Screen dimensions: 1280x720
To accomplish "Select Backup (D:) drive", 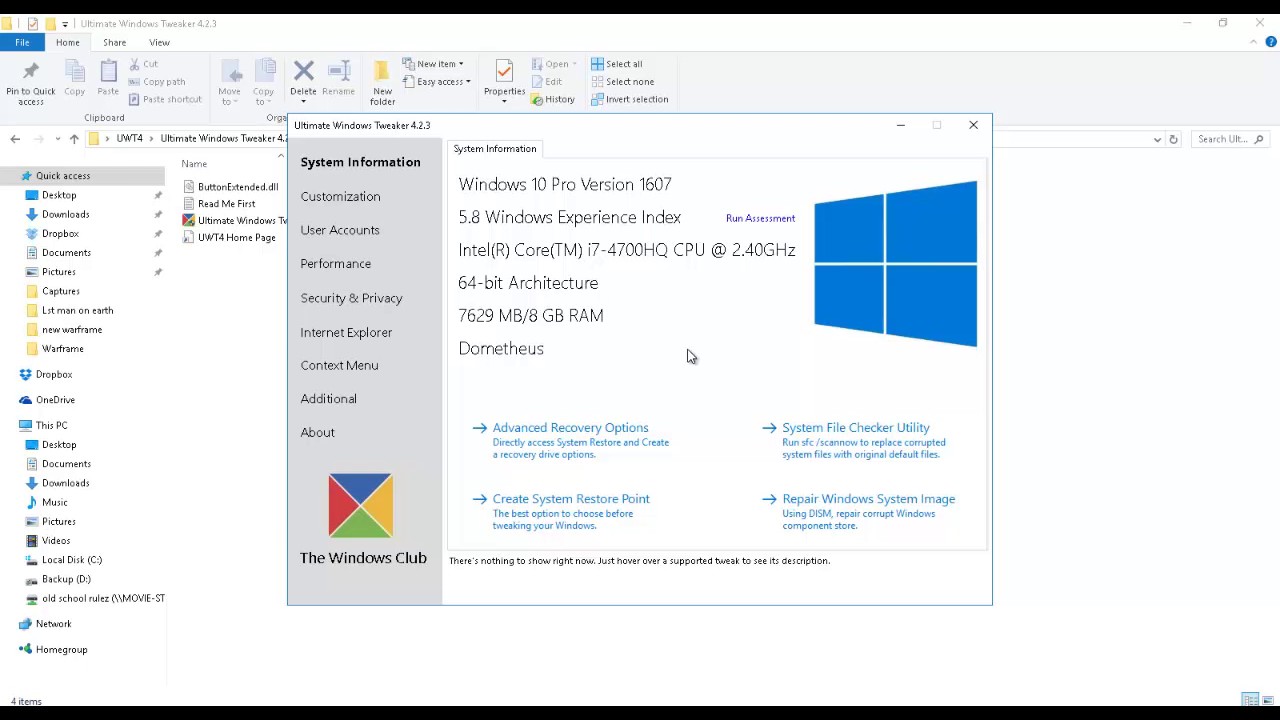I will [58, 579].
